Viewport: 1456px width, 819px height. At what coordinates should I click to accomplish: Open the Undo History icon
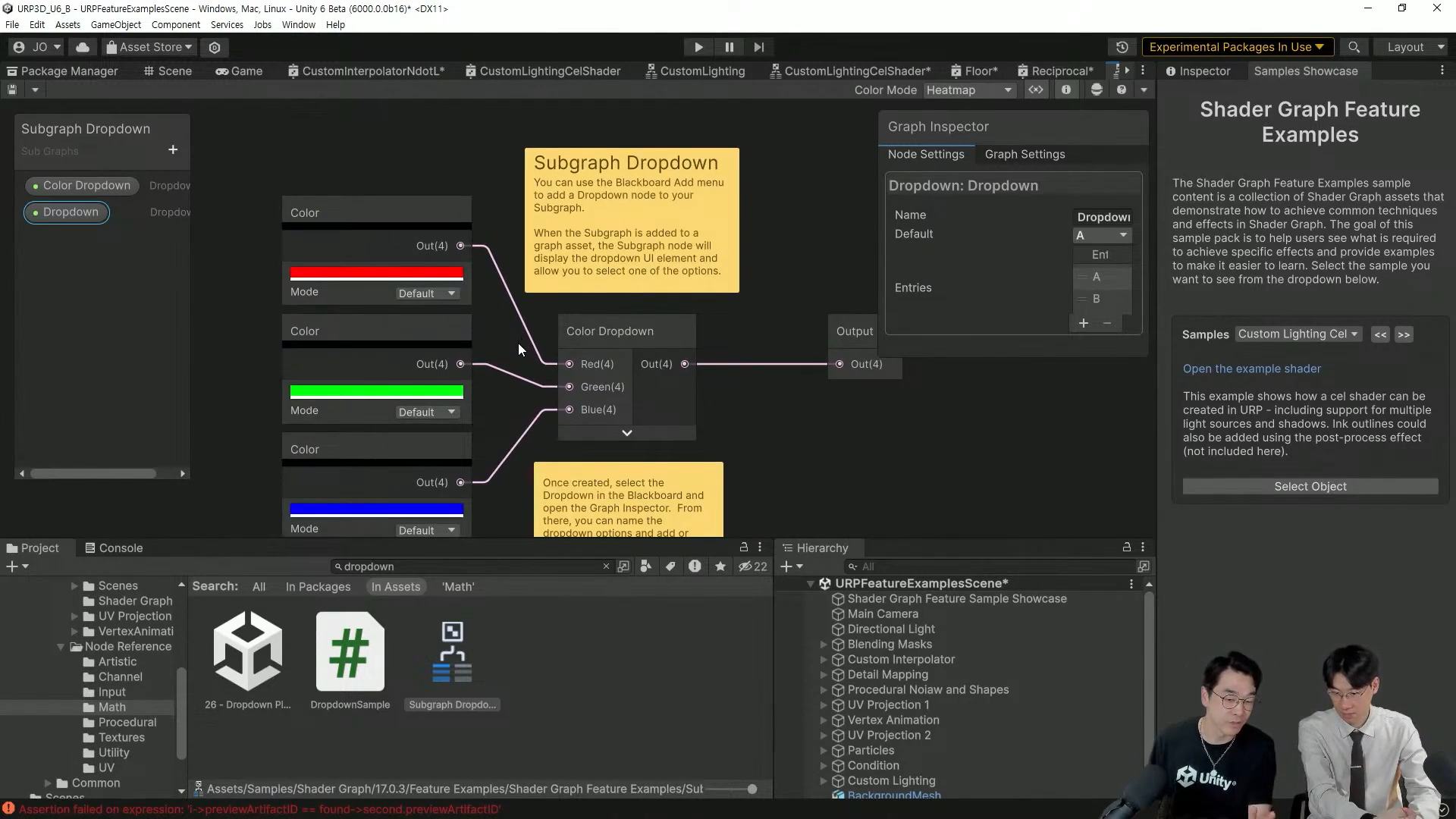[1122, 47]
